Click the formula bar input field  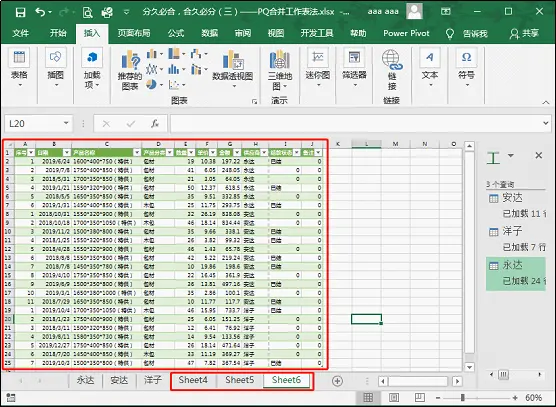point(356,124)
